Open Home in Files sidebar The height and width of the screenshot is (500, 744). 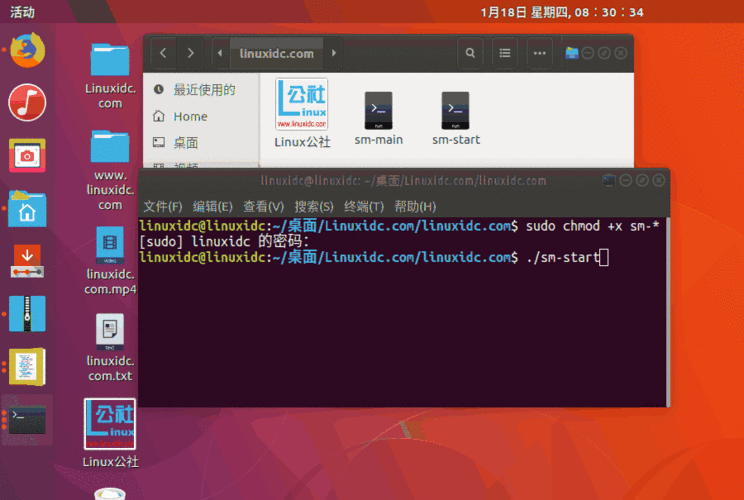202,116
